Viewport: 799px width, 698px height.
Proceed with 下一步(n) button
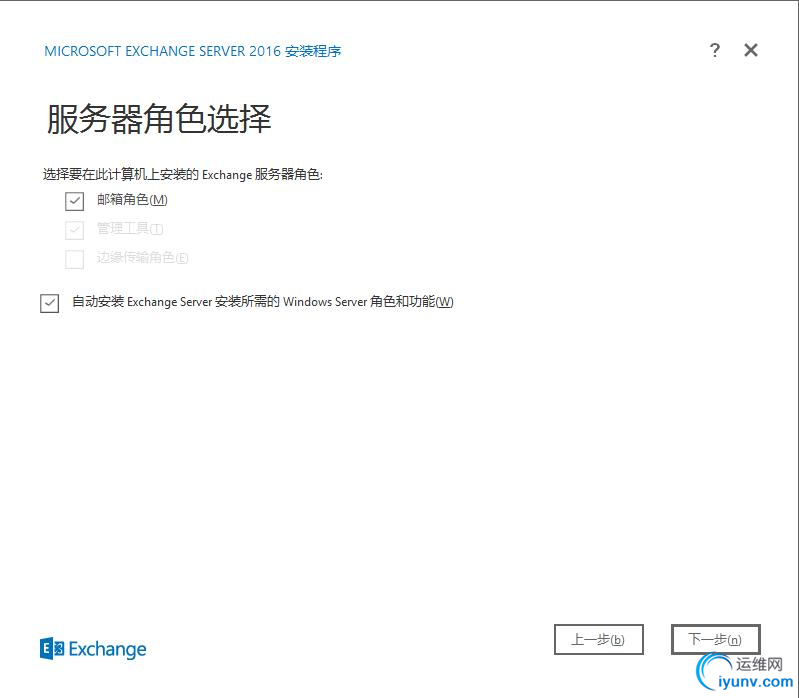[715, 639]
